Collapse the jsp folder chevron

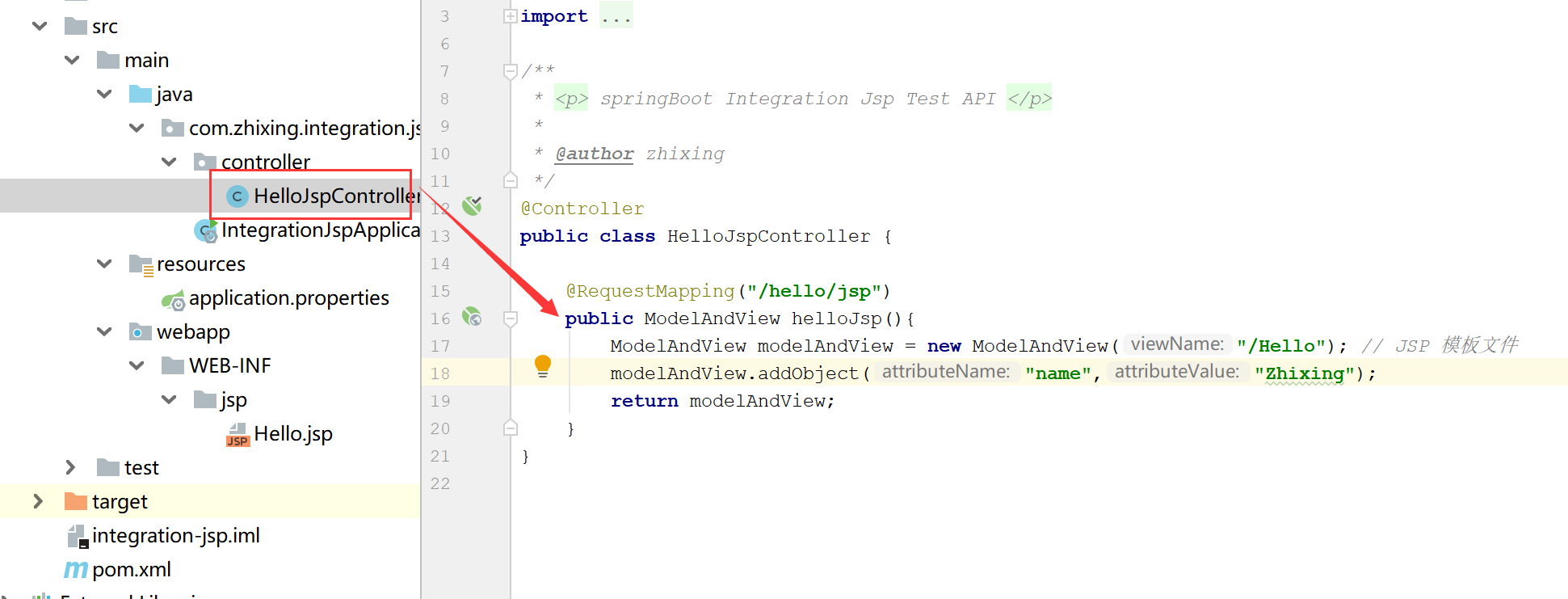point(169,399)
